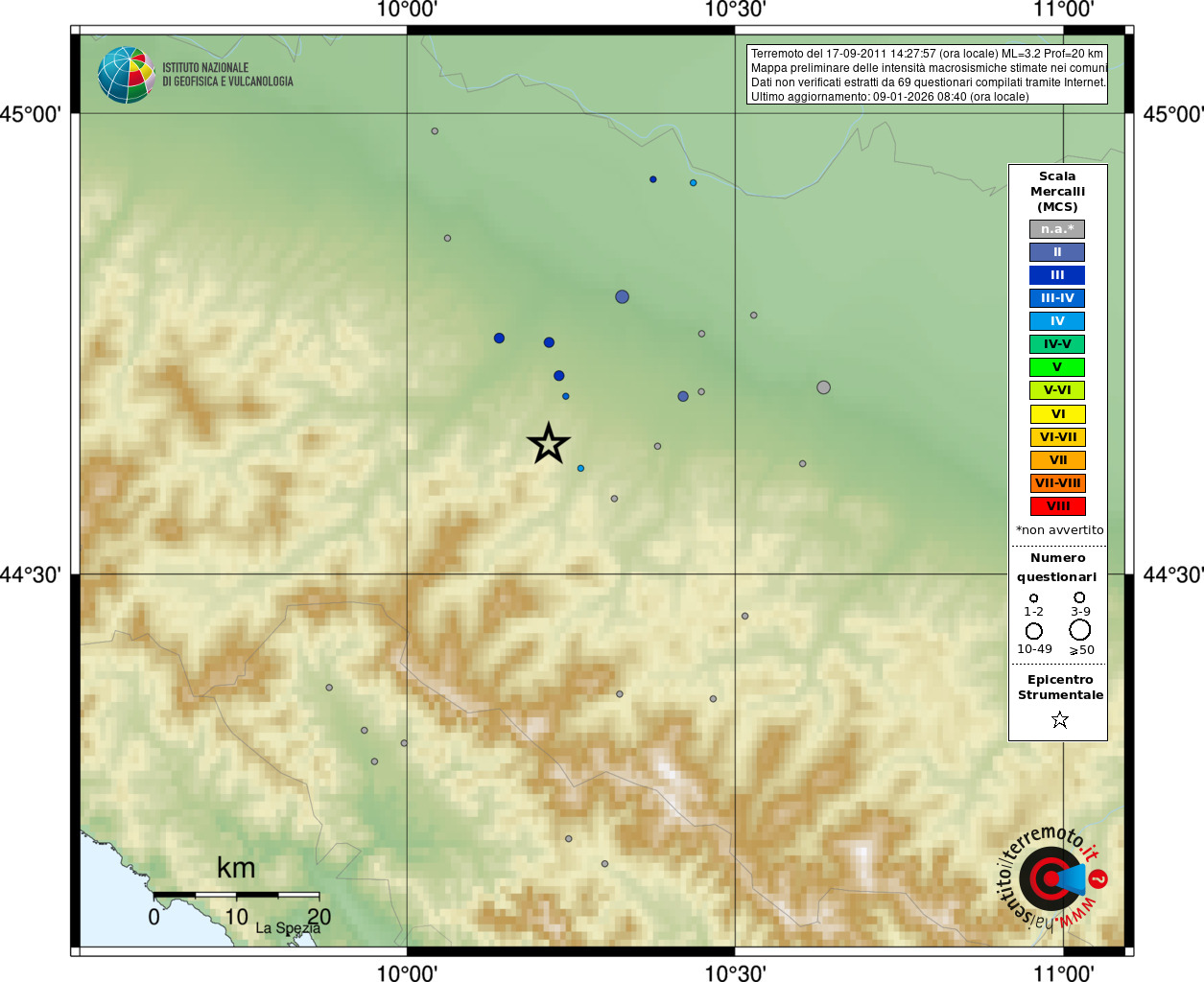Select the III-IV legend swatch

1057,298
